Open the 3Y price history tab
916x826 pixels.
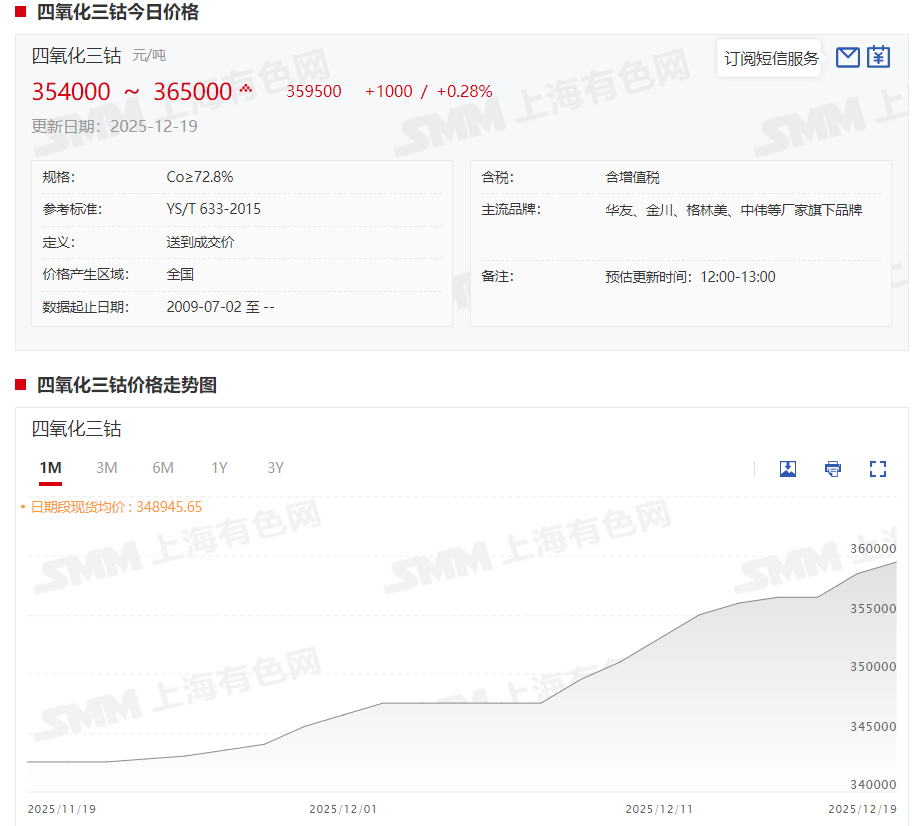[275, 468]
